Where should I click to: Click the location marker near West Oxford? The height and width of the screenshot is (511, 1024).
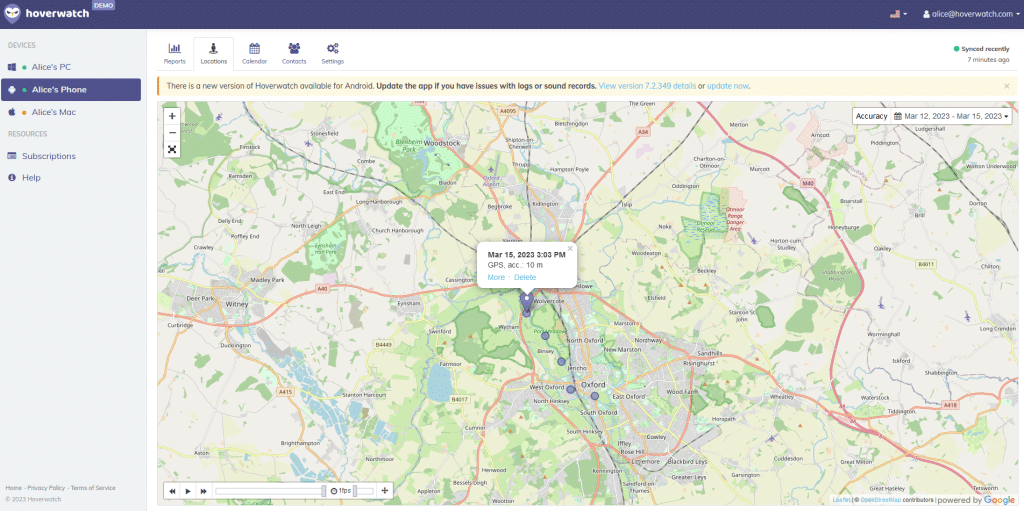point(570,389)
